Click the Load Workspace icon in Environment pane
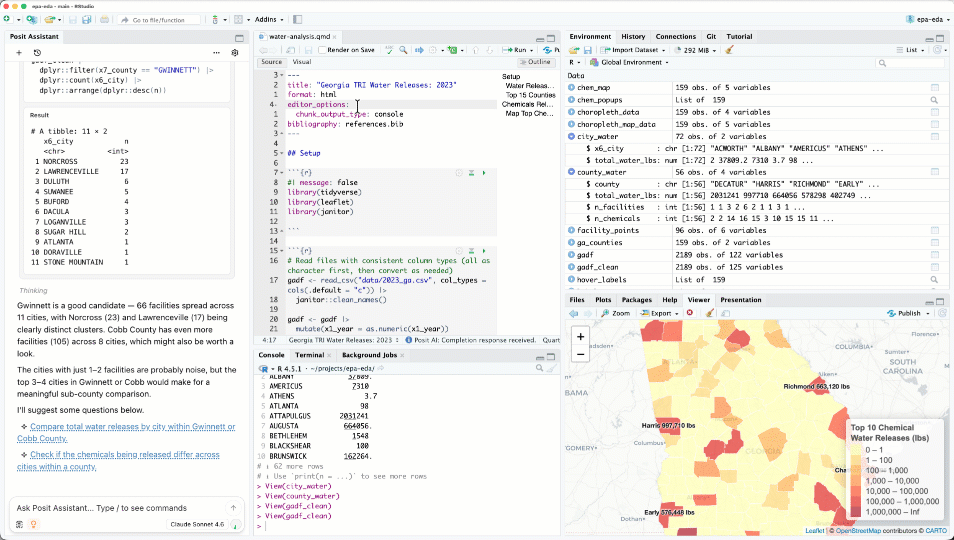Image resolution: width=954 pixels, height=540 pixels. click(x=574, y=50)
